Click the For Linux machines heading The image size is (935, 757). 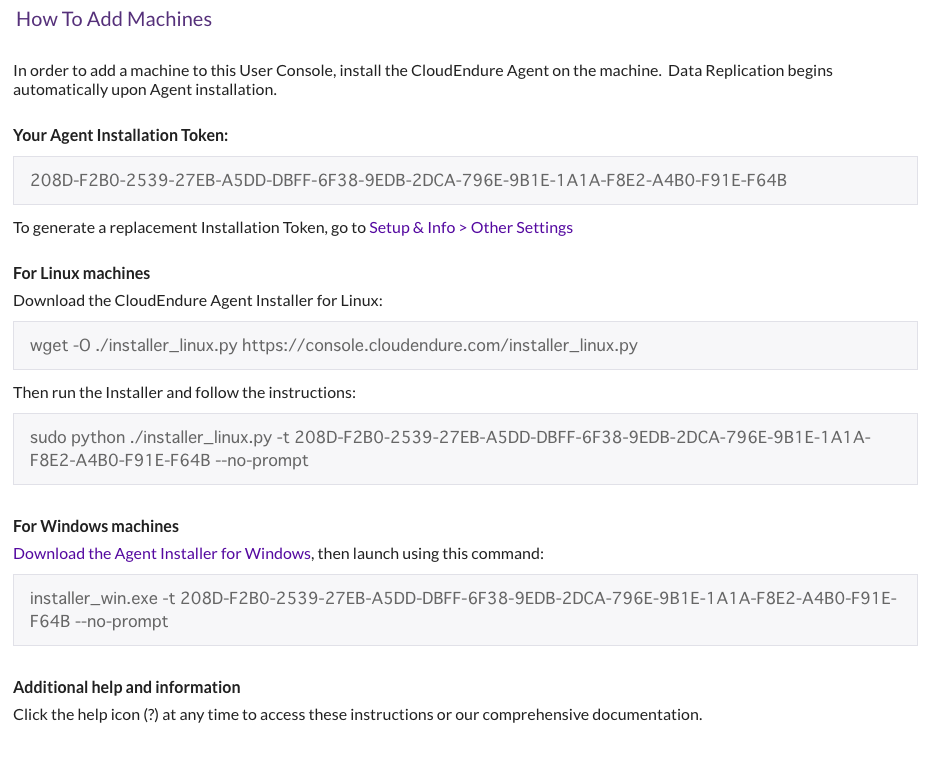point(82,273)
